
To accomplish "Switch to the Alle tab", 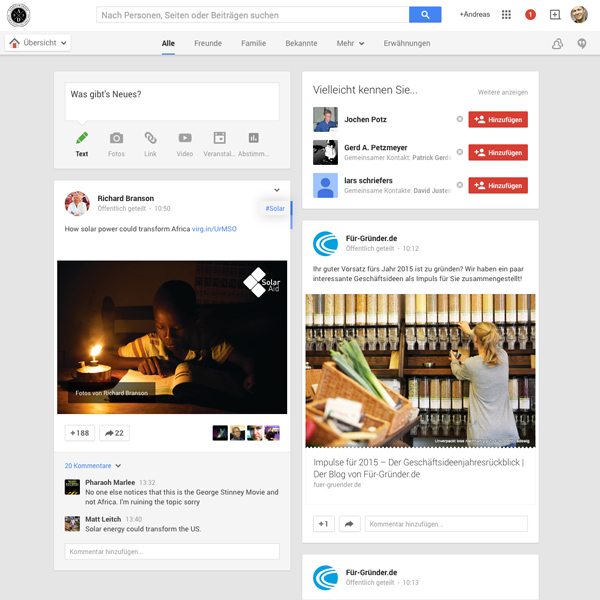I will pyautogui.click(x=168, y=44).
